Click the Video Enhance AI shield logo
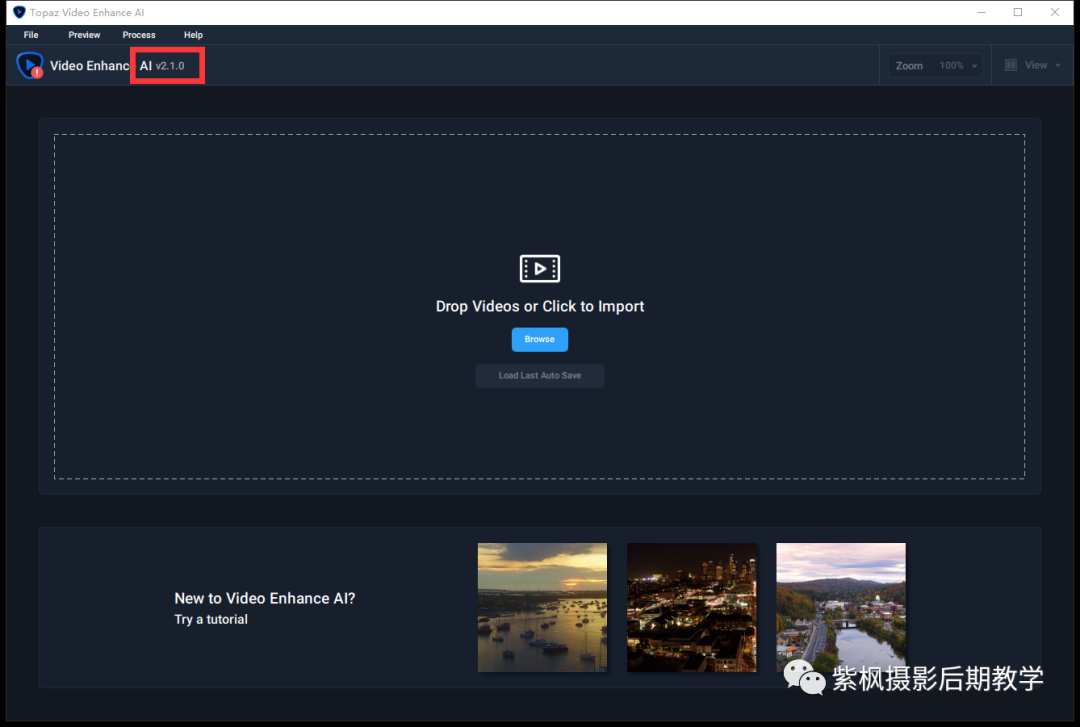1080x727 pixels. tap(30, 65)
